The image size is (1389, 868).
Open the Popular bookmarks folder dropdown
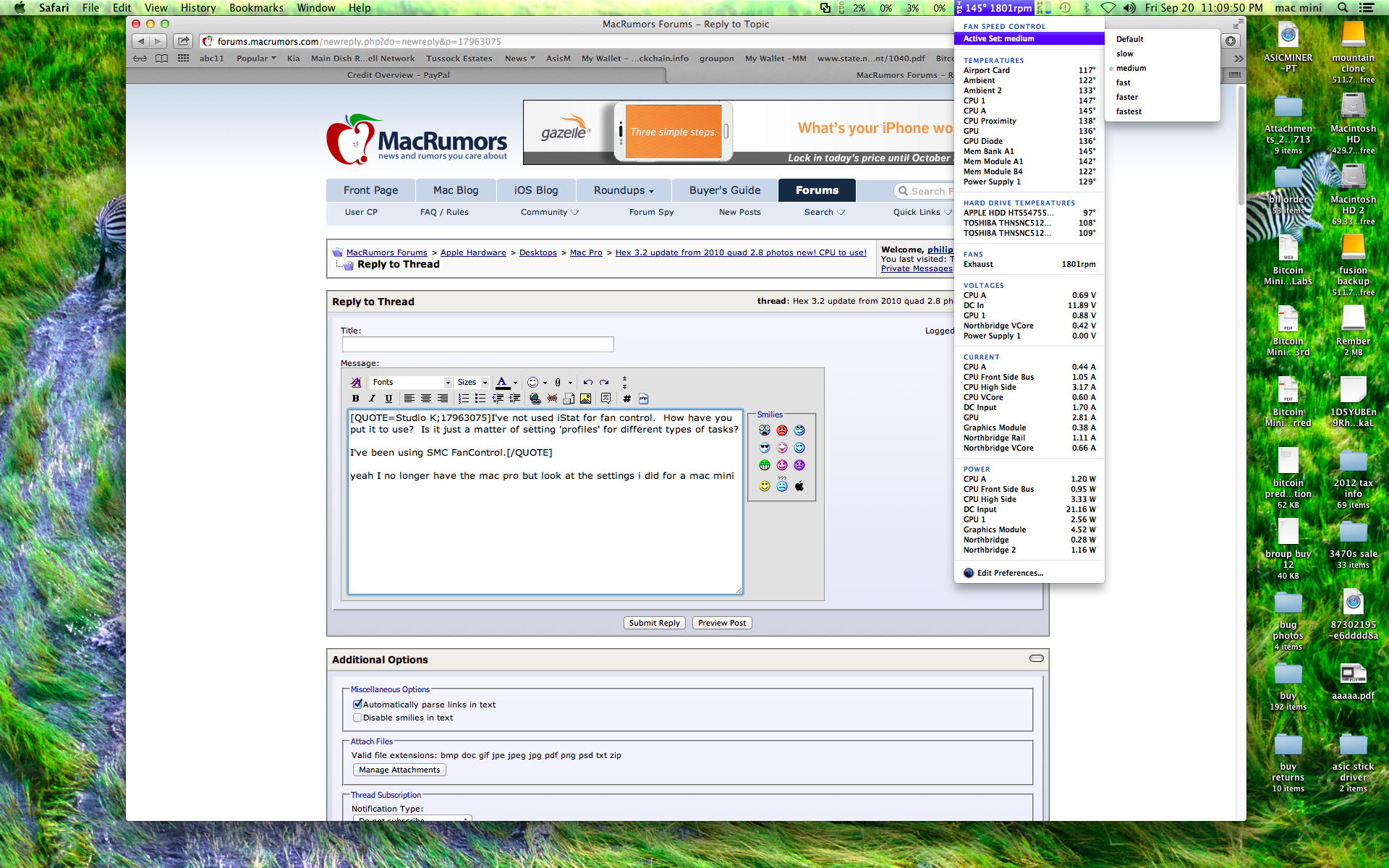click(256, 59)
